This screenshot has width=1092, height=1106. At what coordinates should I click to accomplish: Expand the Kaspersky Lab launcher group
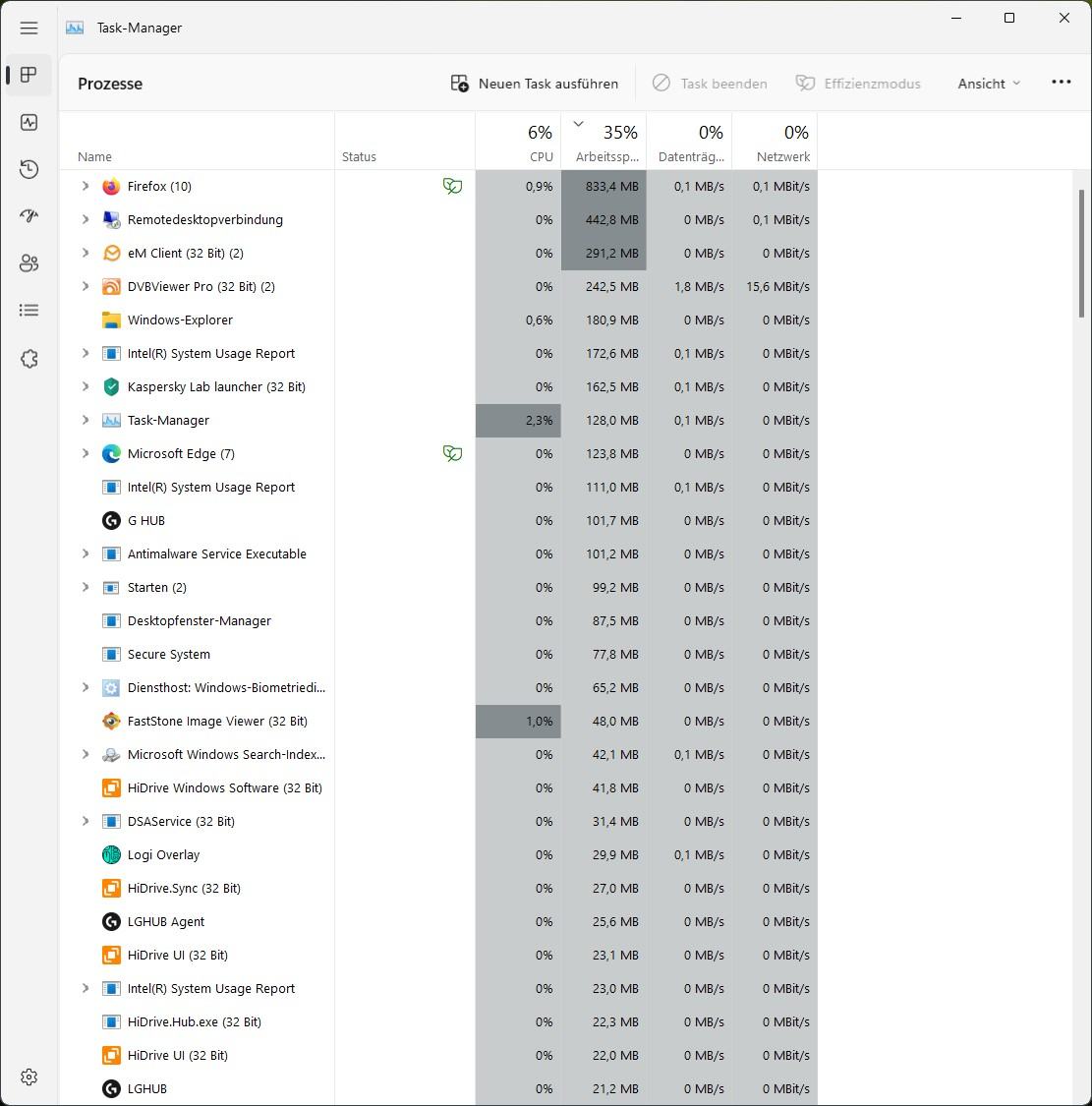pos(86,387)
